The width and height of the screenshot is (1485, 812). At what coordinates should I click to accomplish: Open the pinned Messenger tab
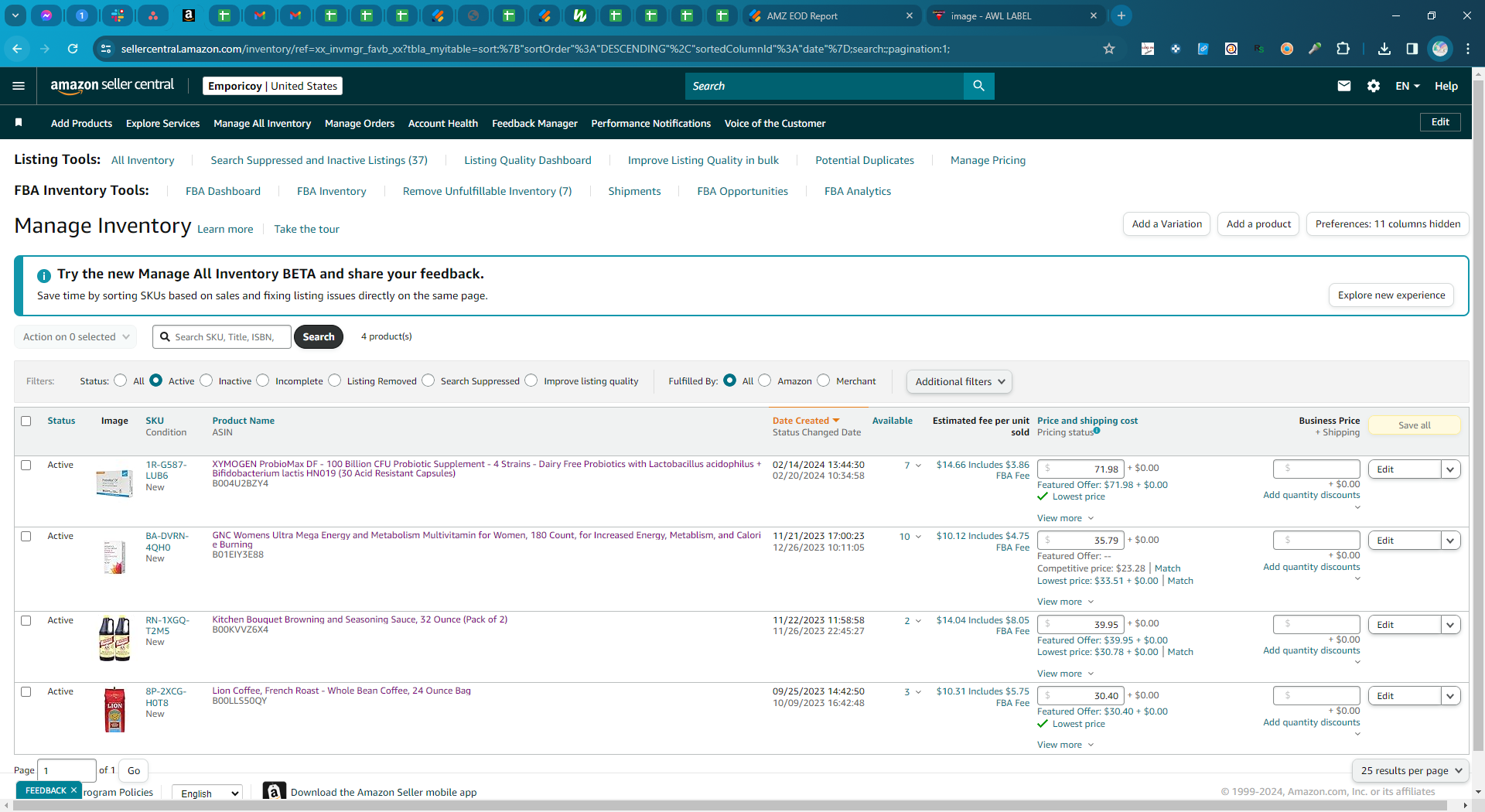pyautogui.click(x=46, y=15)
